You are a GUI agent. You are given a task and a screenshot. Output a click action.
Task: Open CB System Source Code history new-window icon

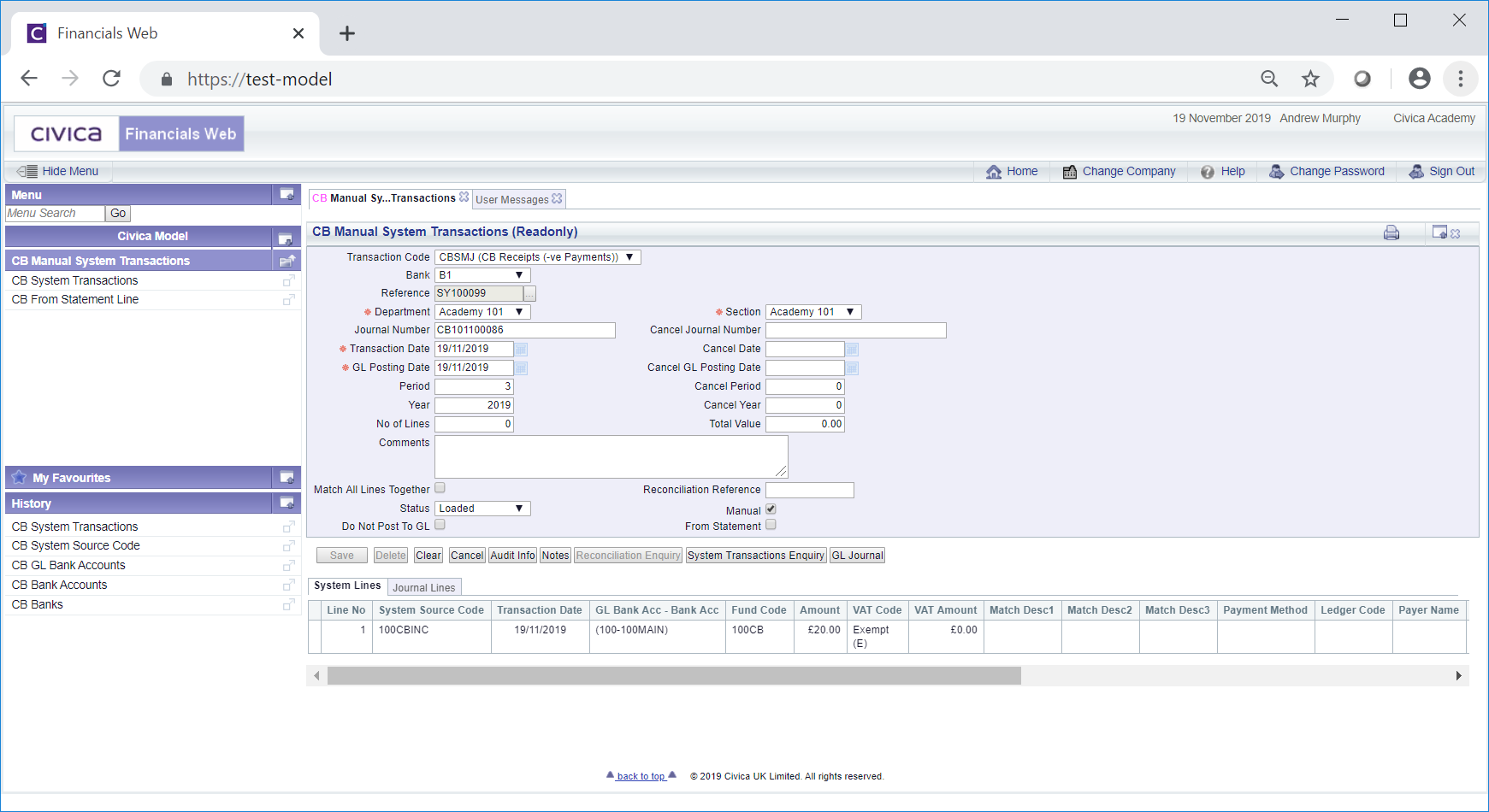[289, 546]
